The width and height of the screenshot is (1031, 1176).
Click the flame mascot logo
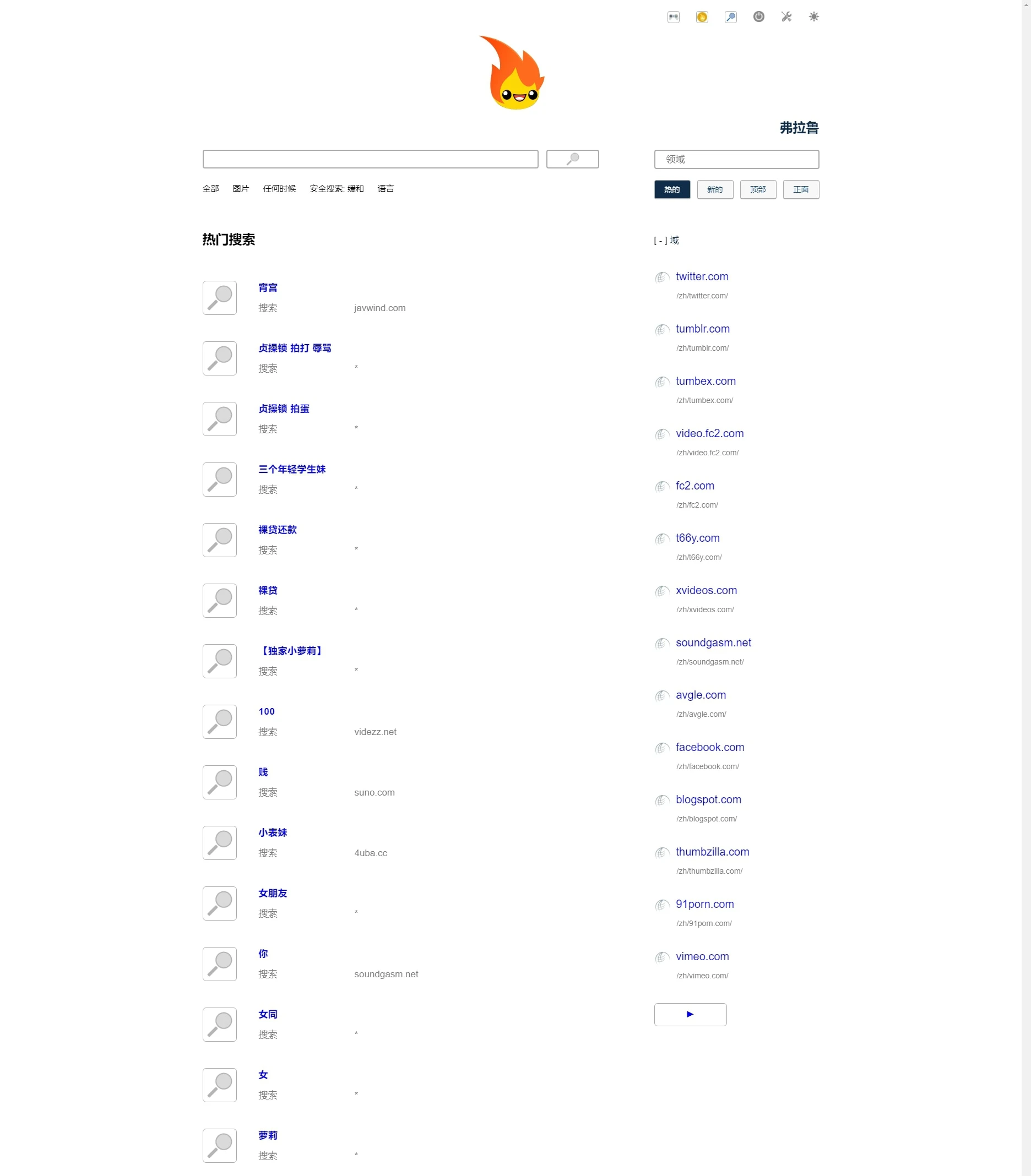click(513, 73)
